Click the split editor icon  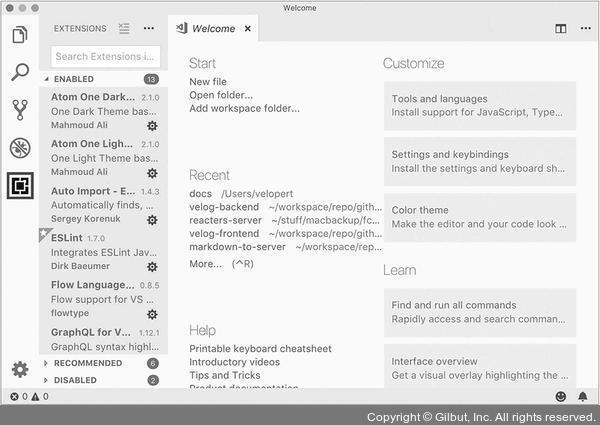coord(561,29)
